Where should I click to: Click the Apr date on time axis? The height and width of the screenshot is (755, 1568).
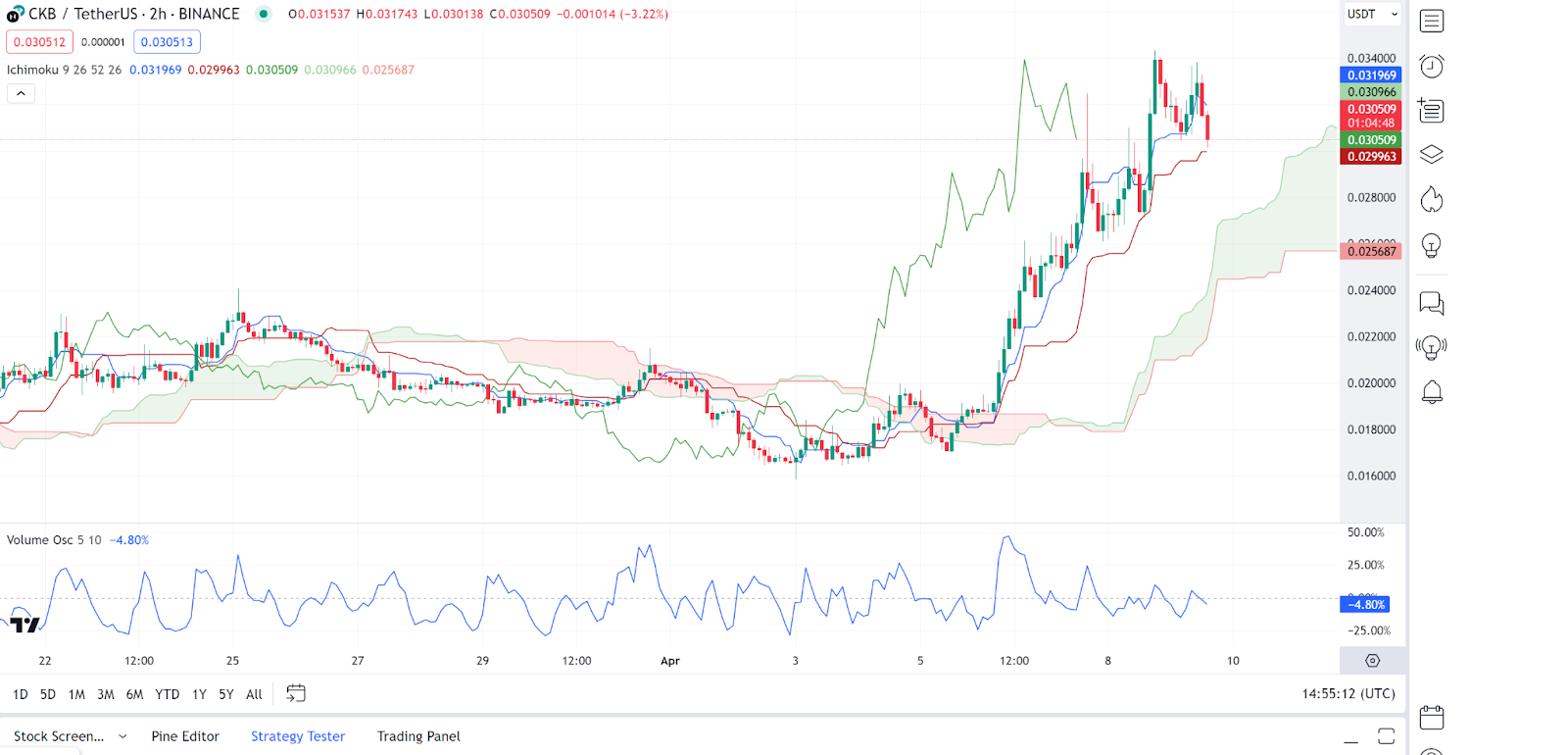click(x=670, y=661)
